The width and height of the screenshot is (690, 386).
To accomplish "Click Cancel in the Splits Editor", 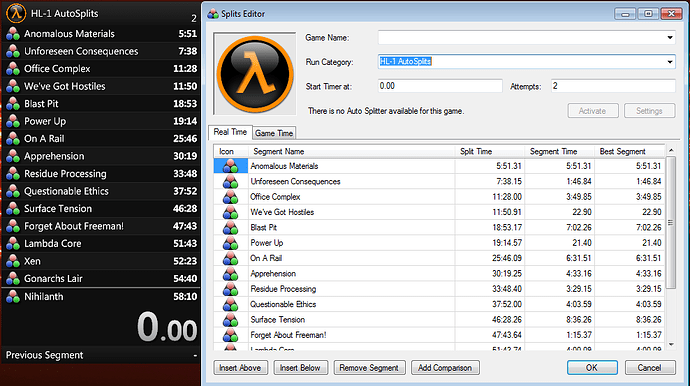I will click(650, 368).
